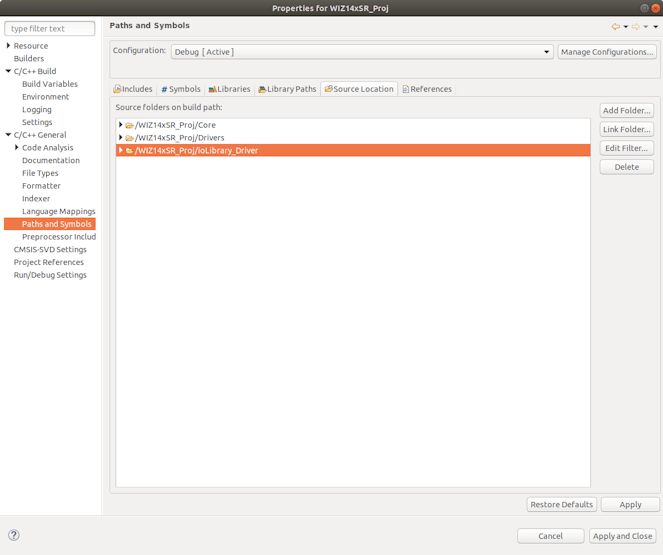Click Manage Configurations... button
This screenshot has width=663, height=555.
pos(607,52)
